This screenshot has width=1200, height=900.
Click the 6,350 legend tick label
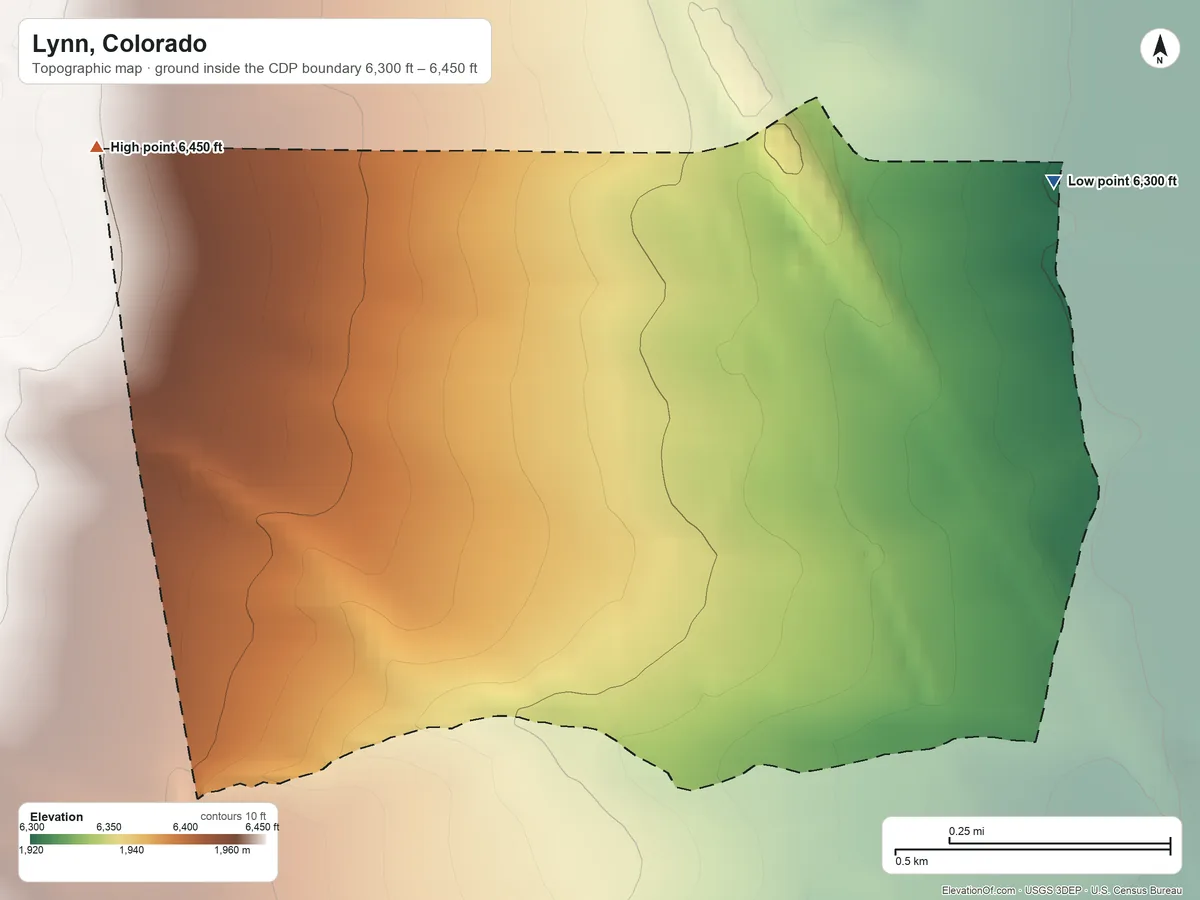coord(108,828)
